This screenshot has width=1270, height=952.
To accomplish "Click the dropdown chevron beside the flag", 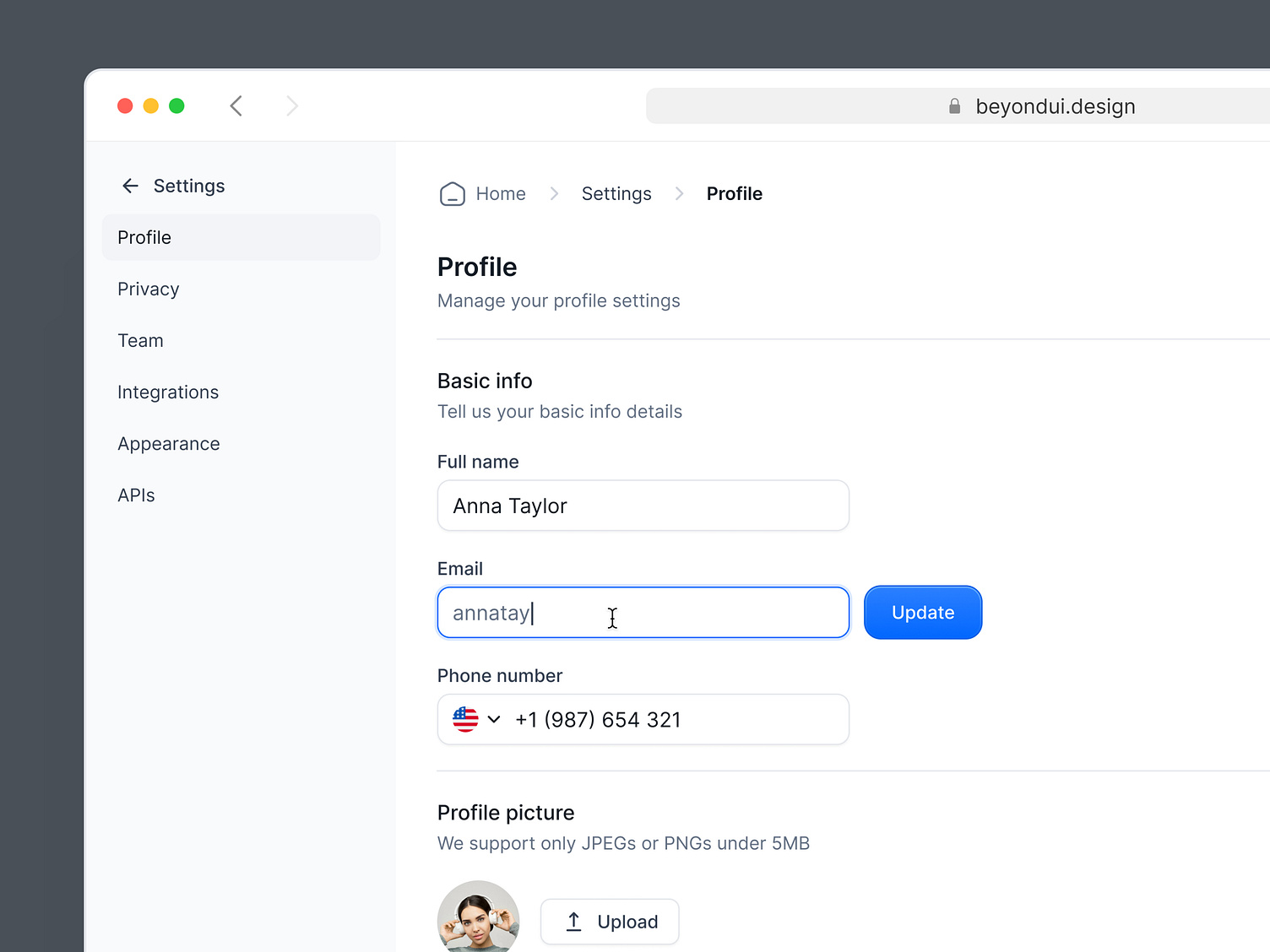I will [493, 719].
